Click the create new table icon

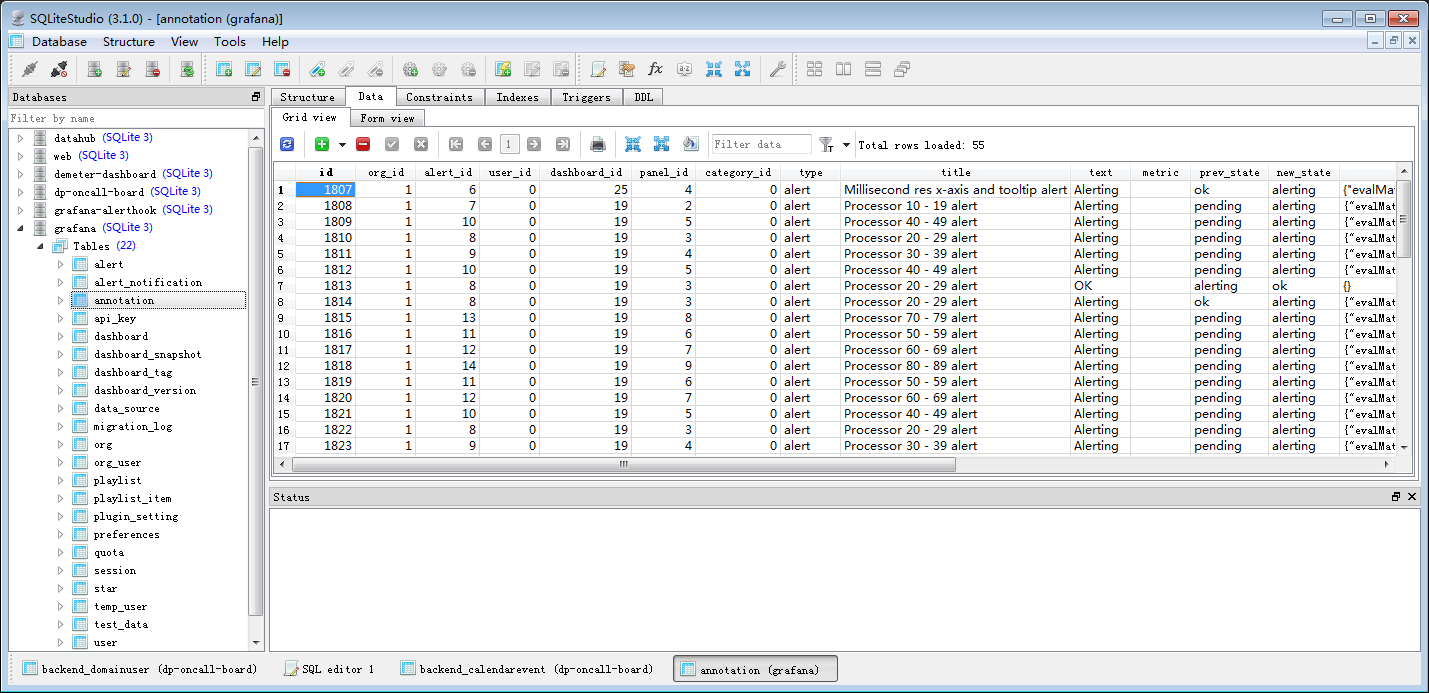(x=225, y=69)
